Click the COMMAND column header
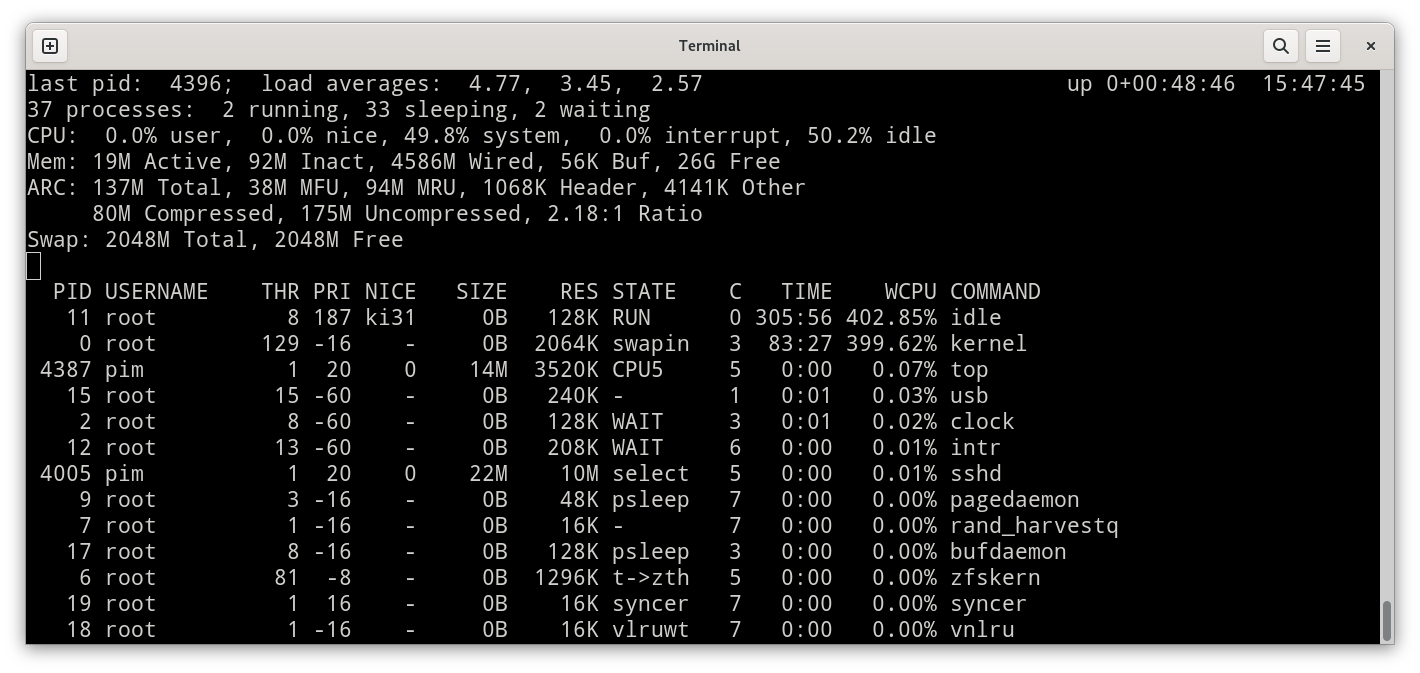 pyautogui.click(x=995, y=292)
